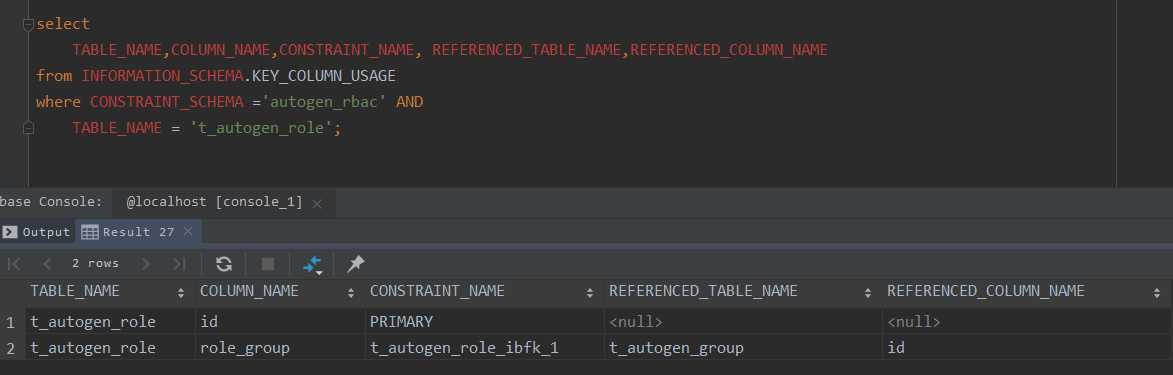This screenshot has height=375, width=1173.
Task: Pin the Result 27 tab
Action: 356,263
